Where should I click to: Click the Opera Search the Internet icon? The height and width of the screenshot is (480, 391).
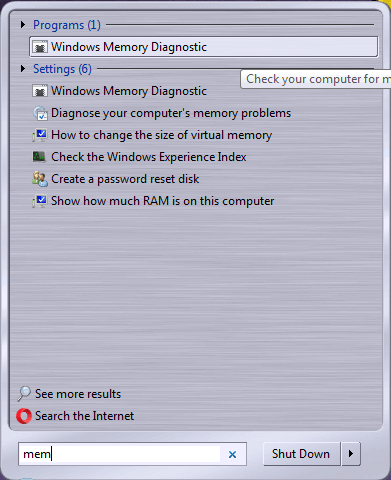click(24, 416)
